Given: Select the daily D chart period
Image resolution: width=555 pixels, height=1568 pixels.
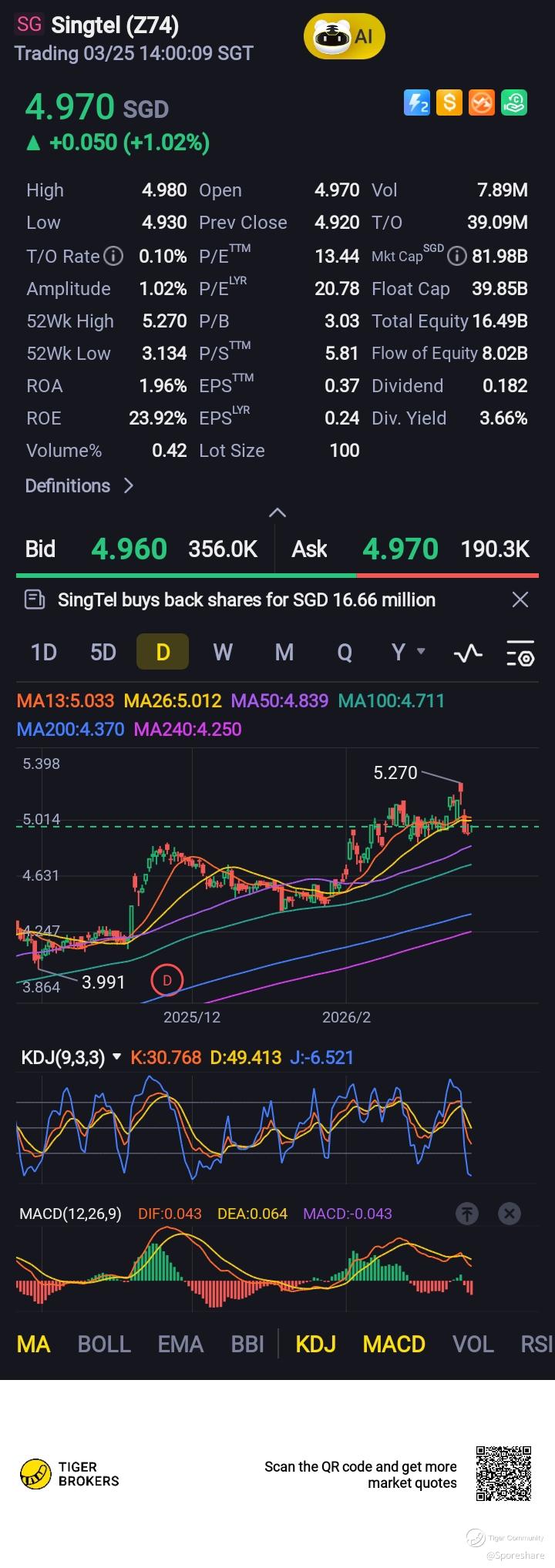Looking at the screenshot, I should click(x=163, y=653).
